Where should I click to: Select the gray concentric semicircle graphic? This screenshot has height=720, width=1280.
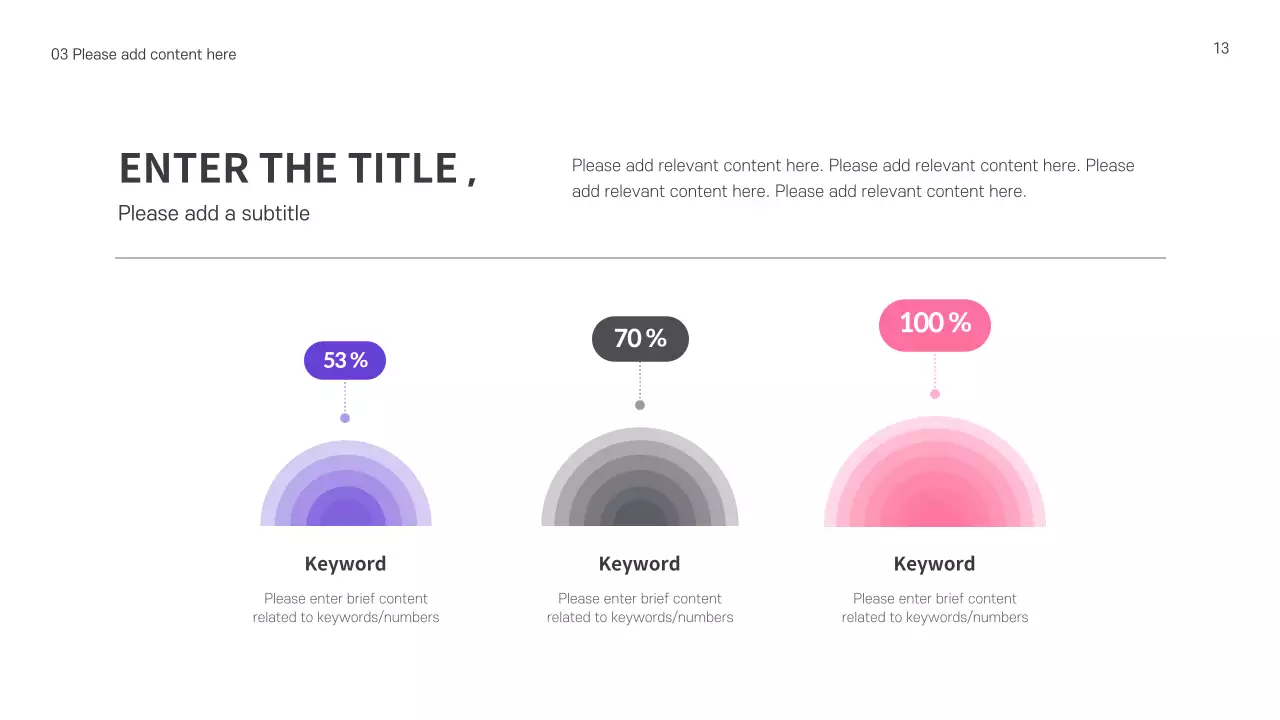(640, 484)
